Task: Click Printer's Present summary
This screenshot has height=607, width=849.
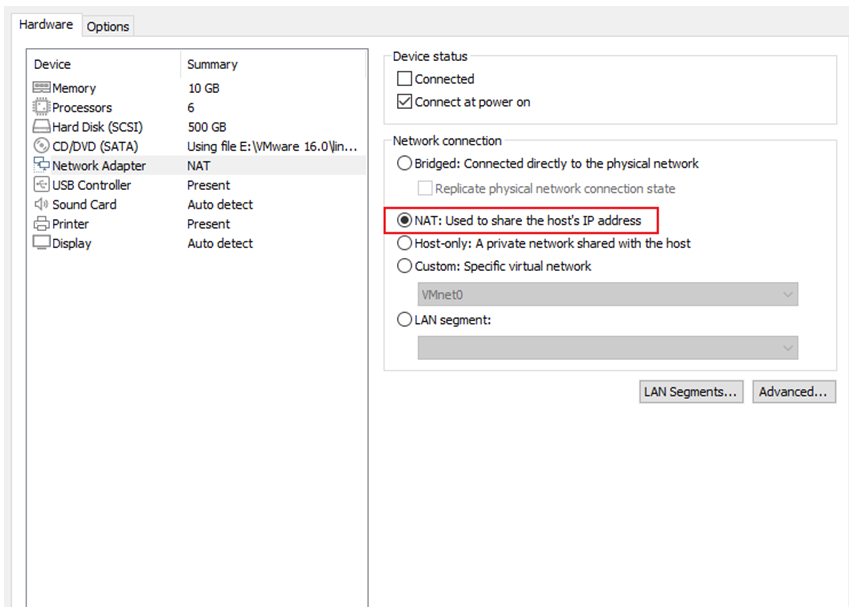Action: click(208, 224)
